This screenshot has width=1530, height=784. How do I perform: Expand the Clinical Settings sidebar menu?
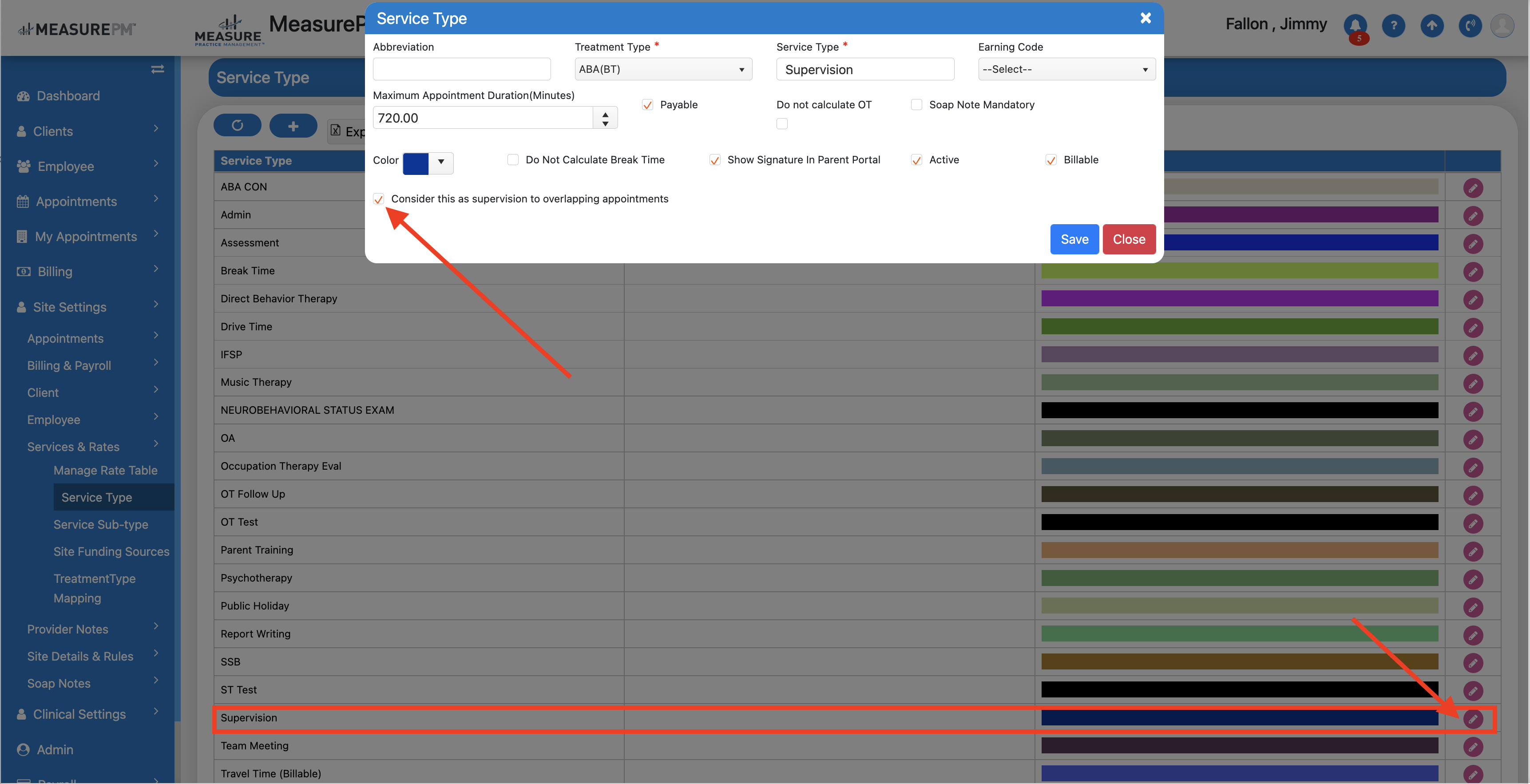pos(79,714)
